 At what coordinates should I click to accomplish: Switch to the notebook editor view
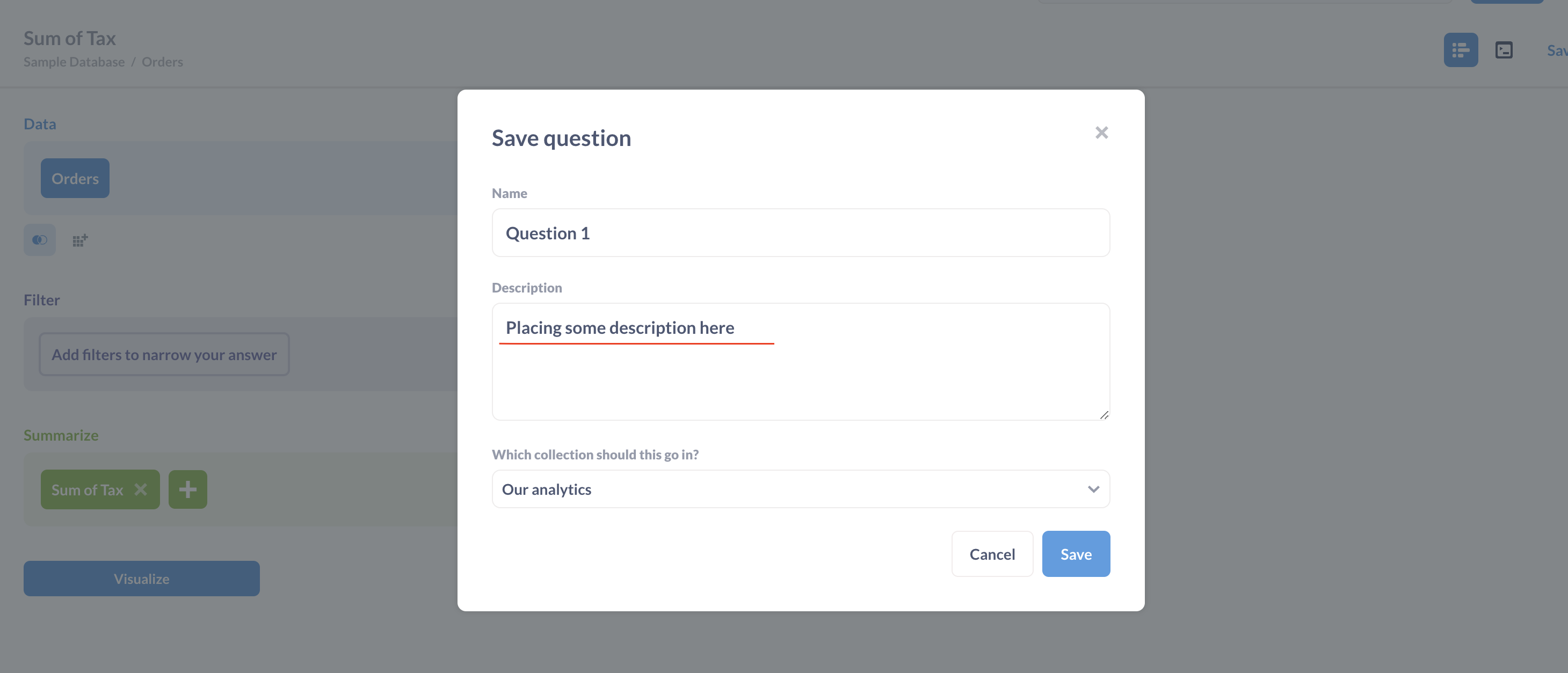[x=1460, y=50]
